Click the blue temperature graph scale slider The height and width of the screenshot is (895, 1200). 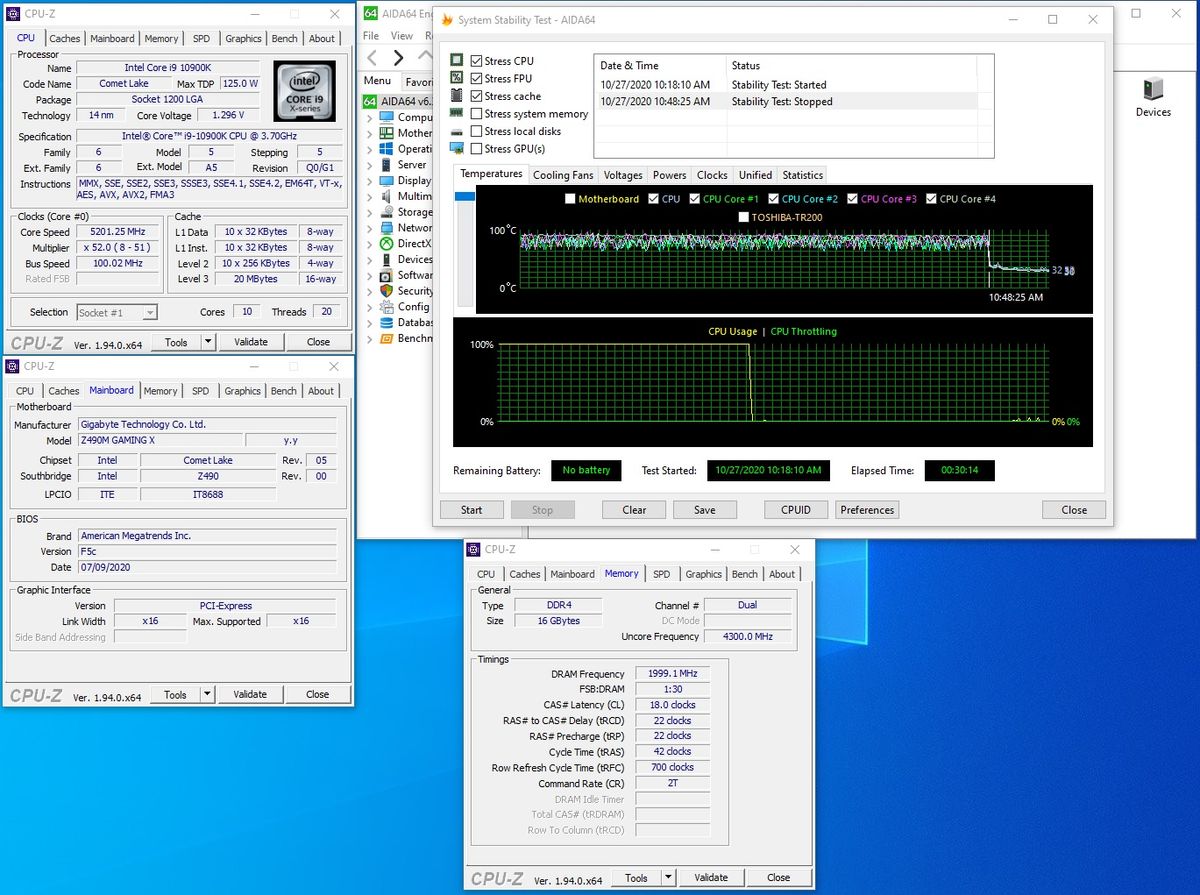pos(465,197)
